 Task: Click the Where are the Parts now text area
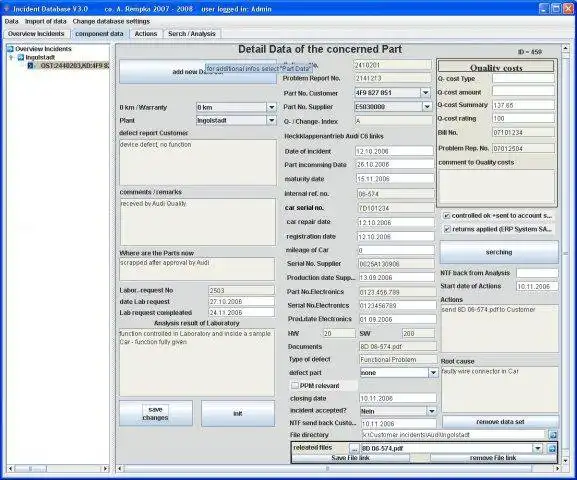pyautogui.click(x=197, y=269)
